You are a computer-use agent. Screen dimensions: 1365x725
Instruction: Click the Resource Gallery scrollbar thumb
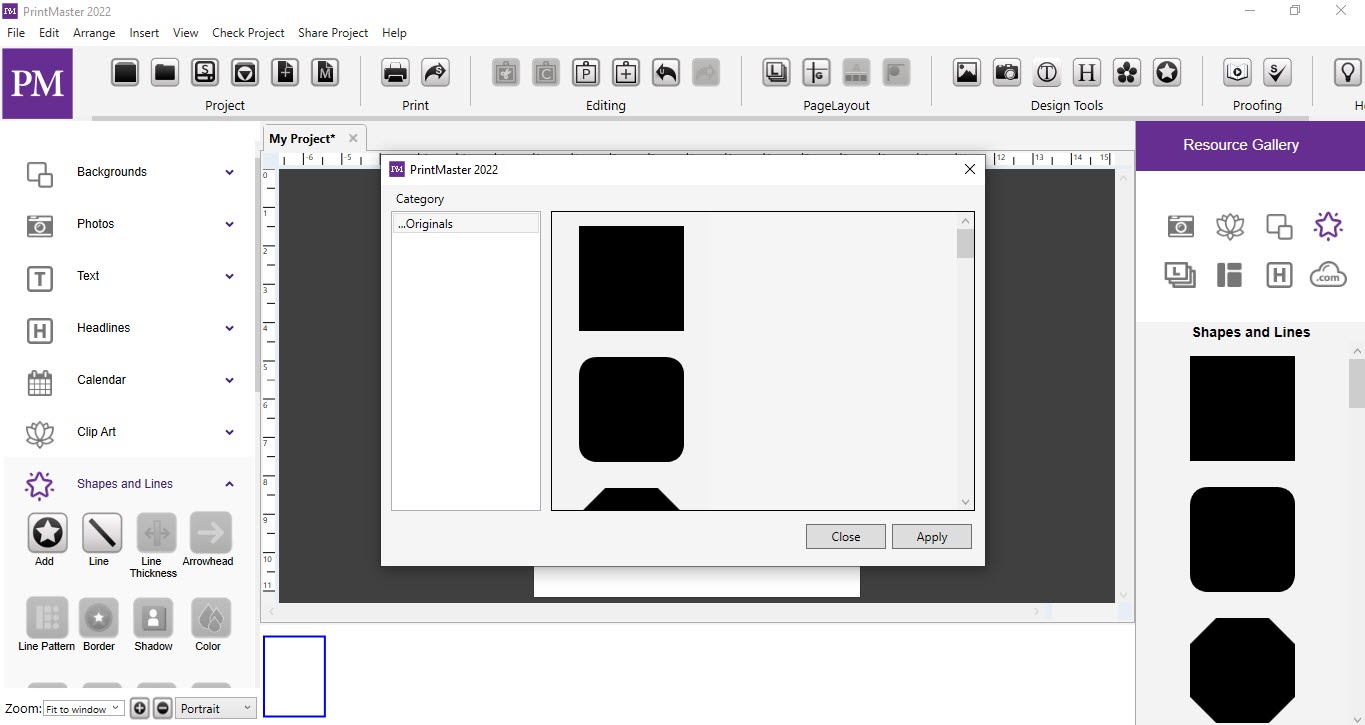coord(1357,383)
